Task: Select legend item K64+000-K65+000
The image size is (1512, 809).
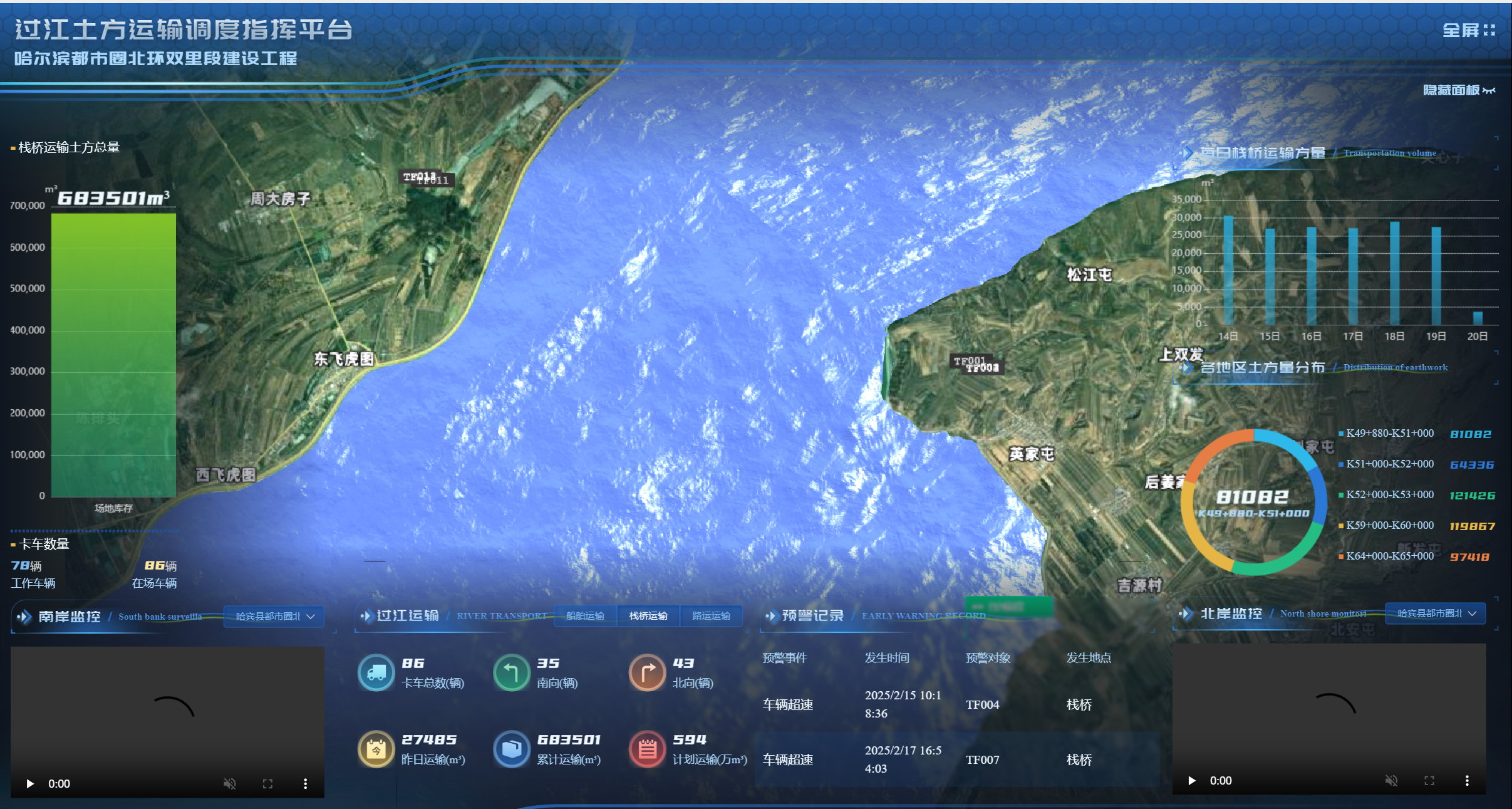Action: pyautogui.click(x=1385, y=556)
